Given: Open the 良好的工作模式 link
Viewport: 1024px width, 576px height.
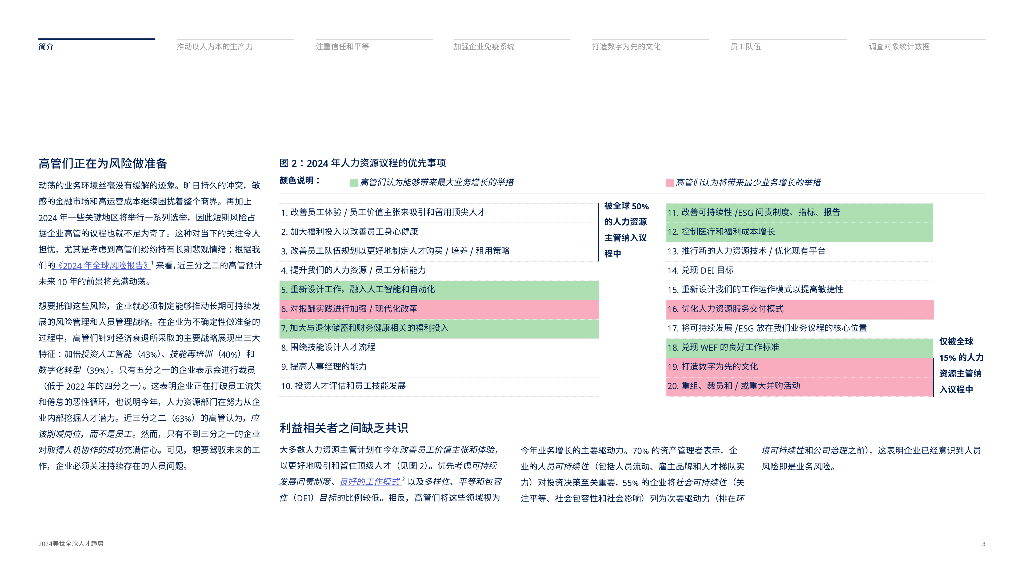Looking at the screenshot, I should [x=370, y=482].
